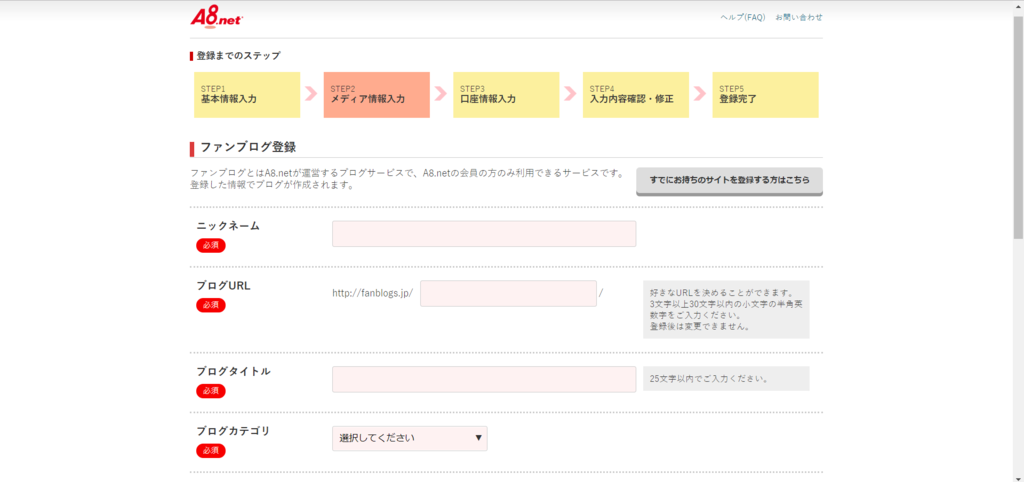Click the A8.net logo
This screenshot has width=1024, height=482.
point(217,18)
